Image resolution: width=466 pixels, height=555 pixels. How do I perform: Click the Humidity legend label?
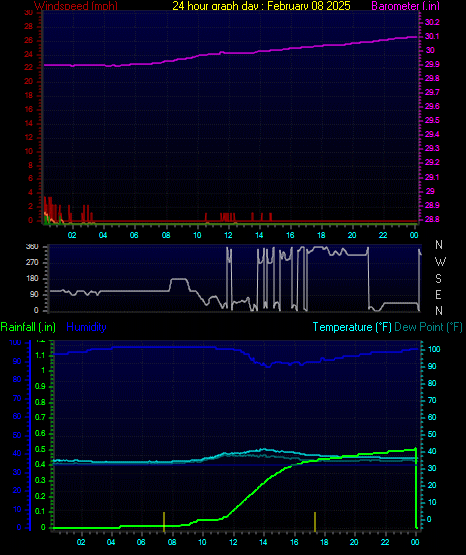[86, 327]
